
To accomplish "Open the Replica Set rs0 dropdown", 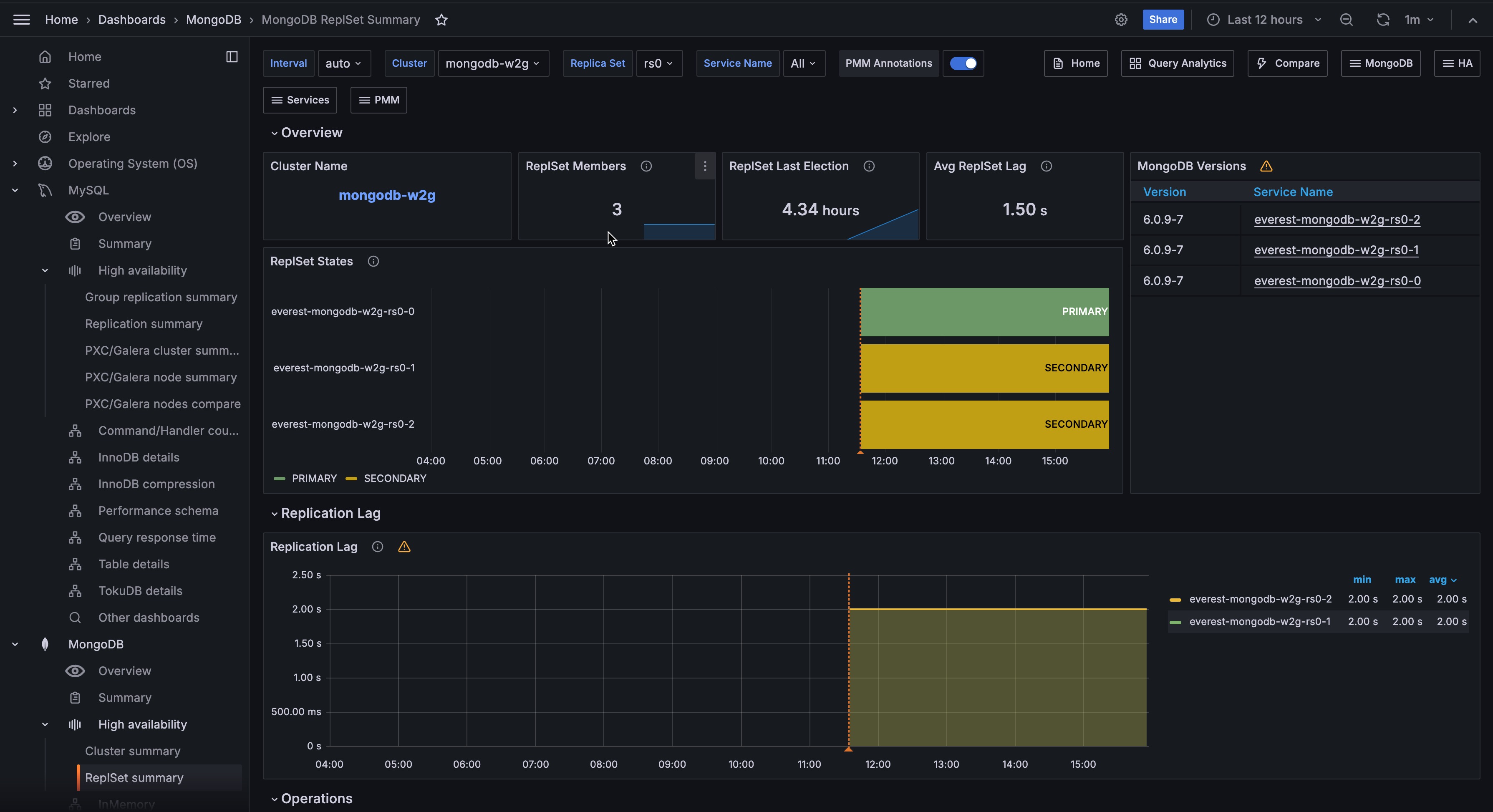I will (x=659, y=63).
